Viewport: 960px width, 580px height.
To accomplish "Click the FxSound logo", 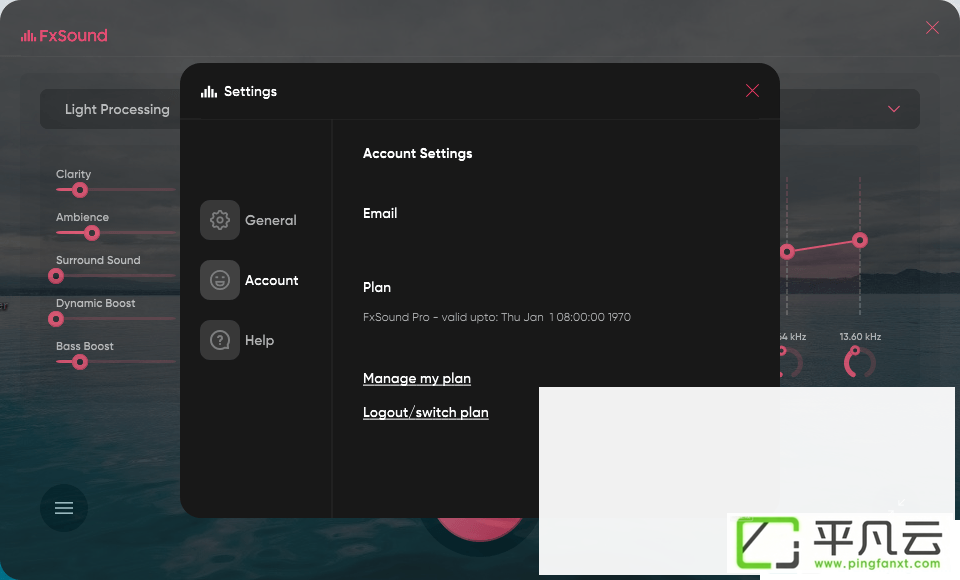I will coord(64,36).
